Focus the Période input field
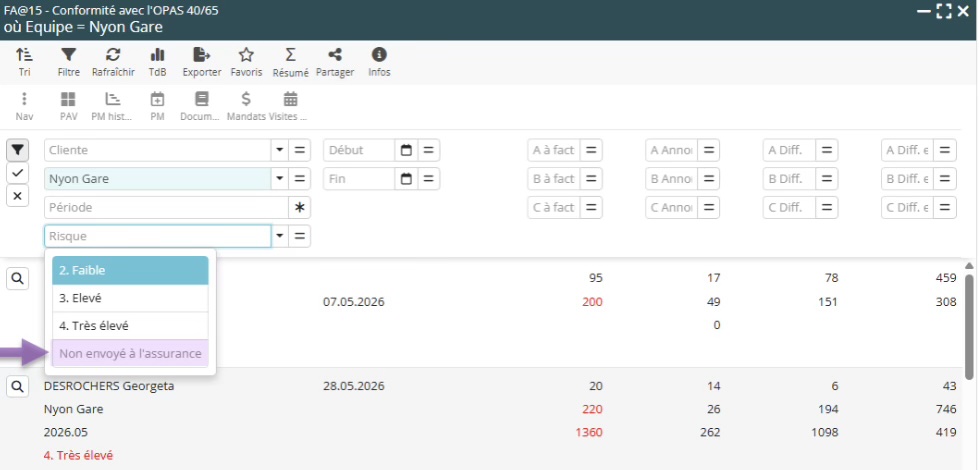The height and width of the screenshot is (470, 979). pyautogui.click(x=166, y=207)
